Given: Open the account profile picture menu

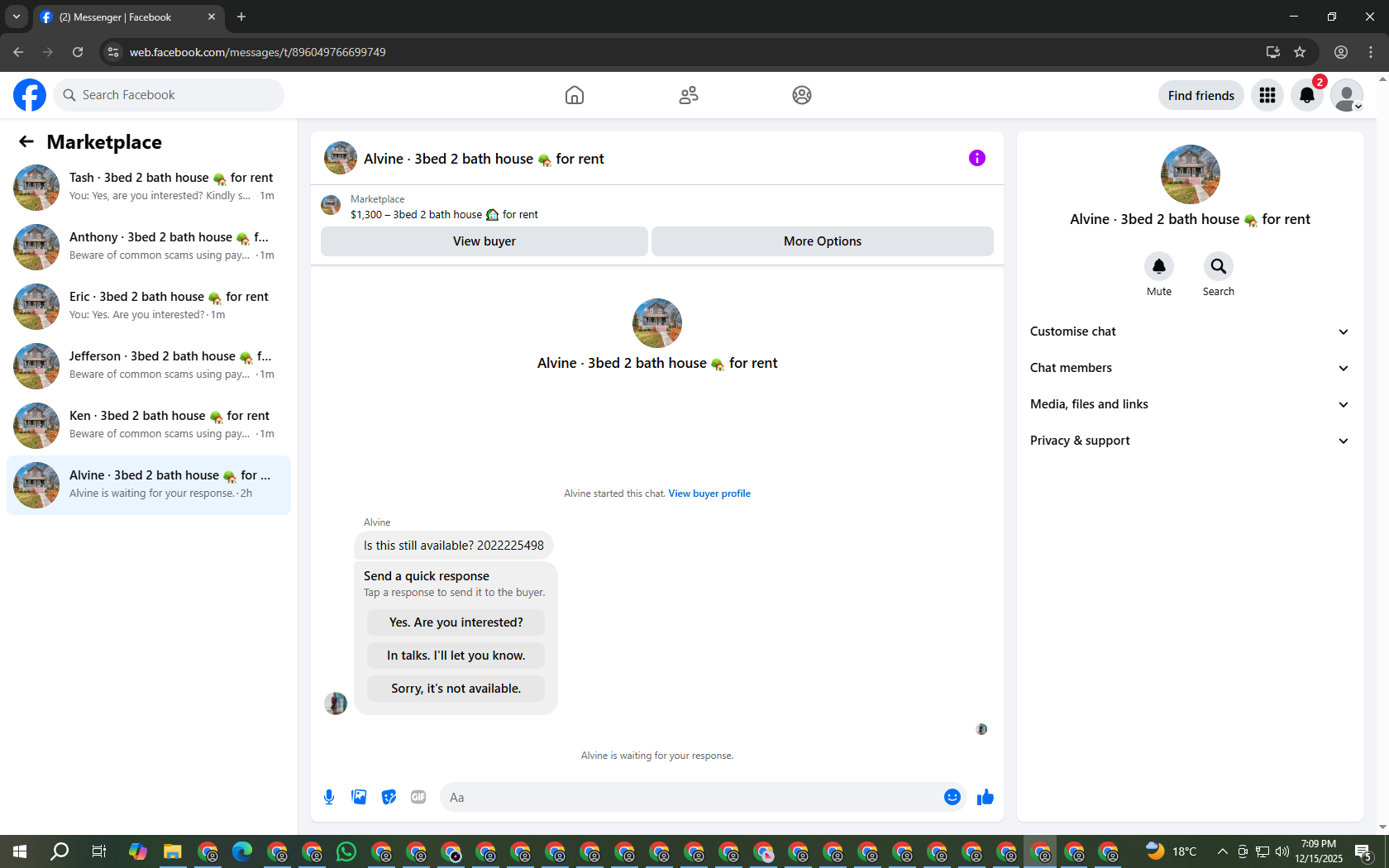Looking at the screenshot, I should pos(1347,95).
